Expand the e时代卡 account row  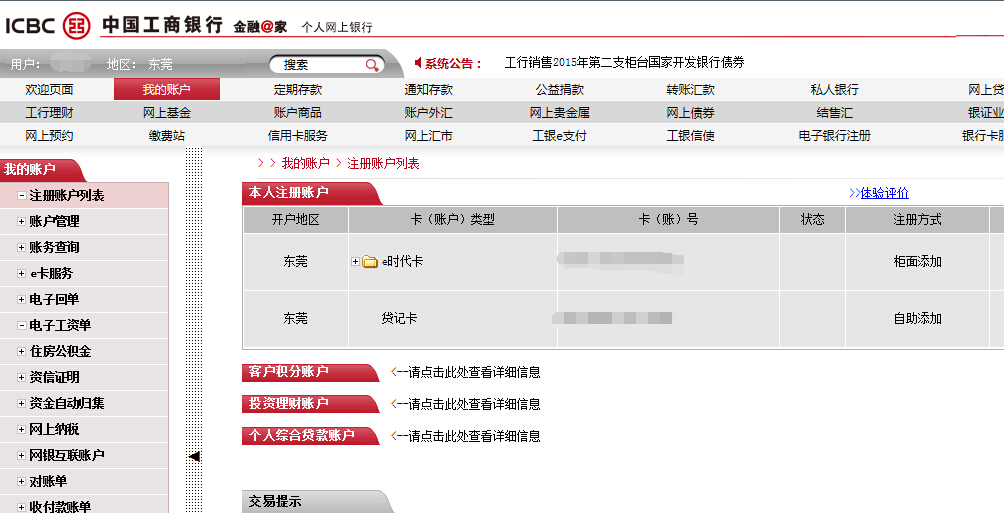[355, 261]
